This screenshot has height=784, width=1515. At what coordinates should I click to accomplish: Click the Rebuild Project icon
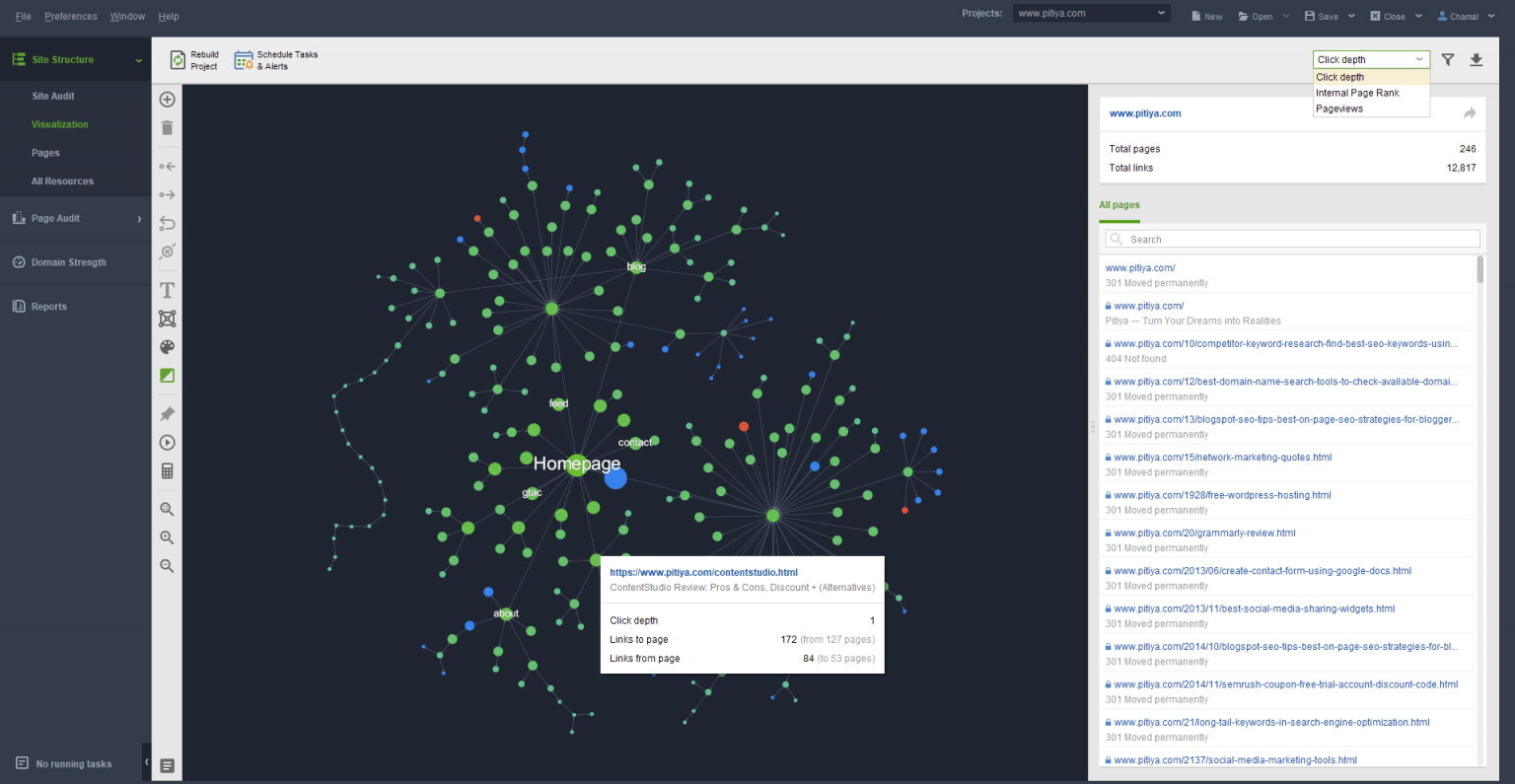tap(178, 60)
